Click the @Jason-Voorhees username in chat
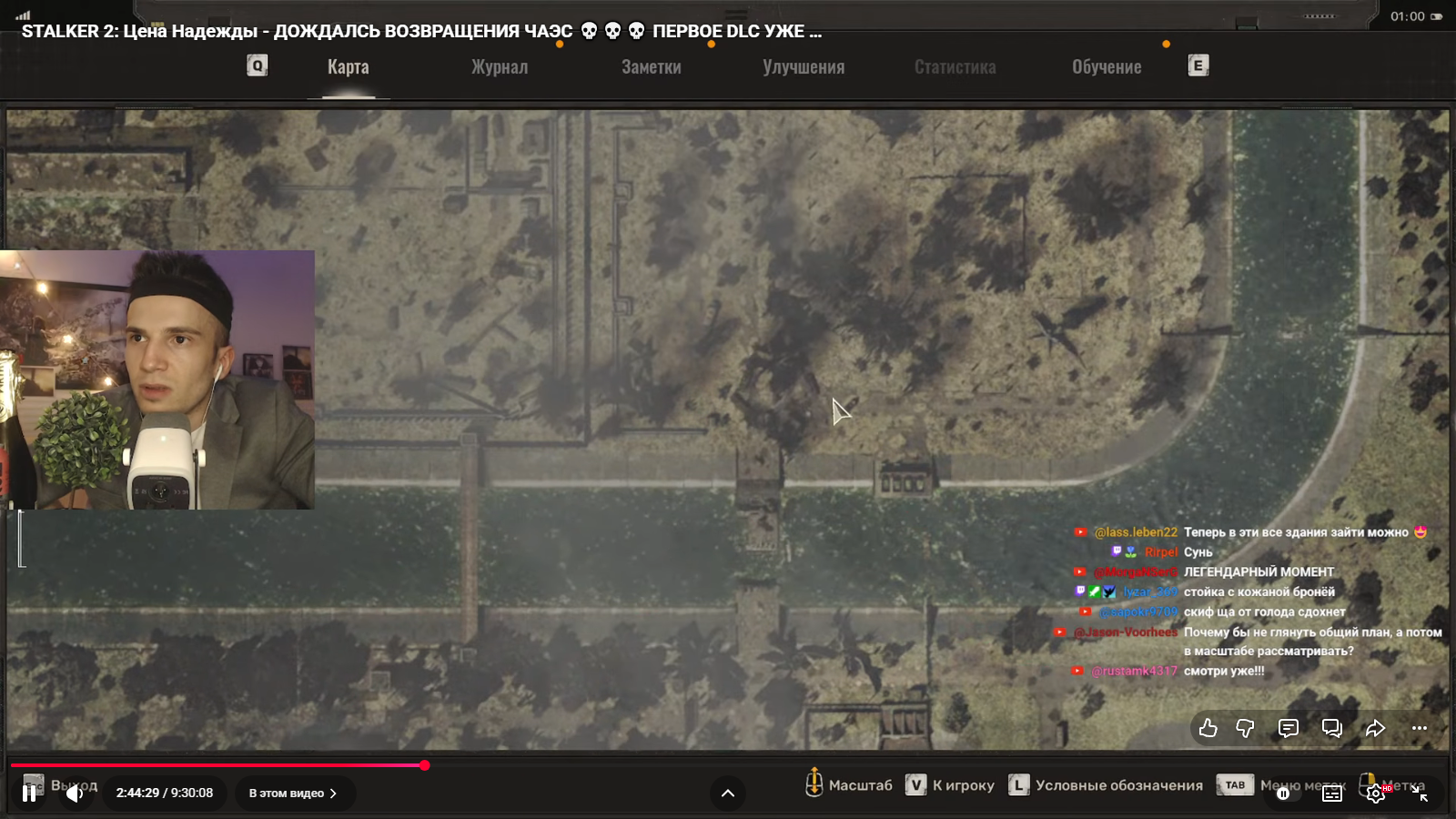Viewport: 1456px width, 819px height. 1126,632
